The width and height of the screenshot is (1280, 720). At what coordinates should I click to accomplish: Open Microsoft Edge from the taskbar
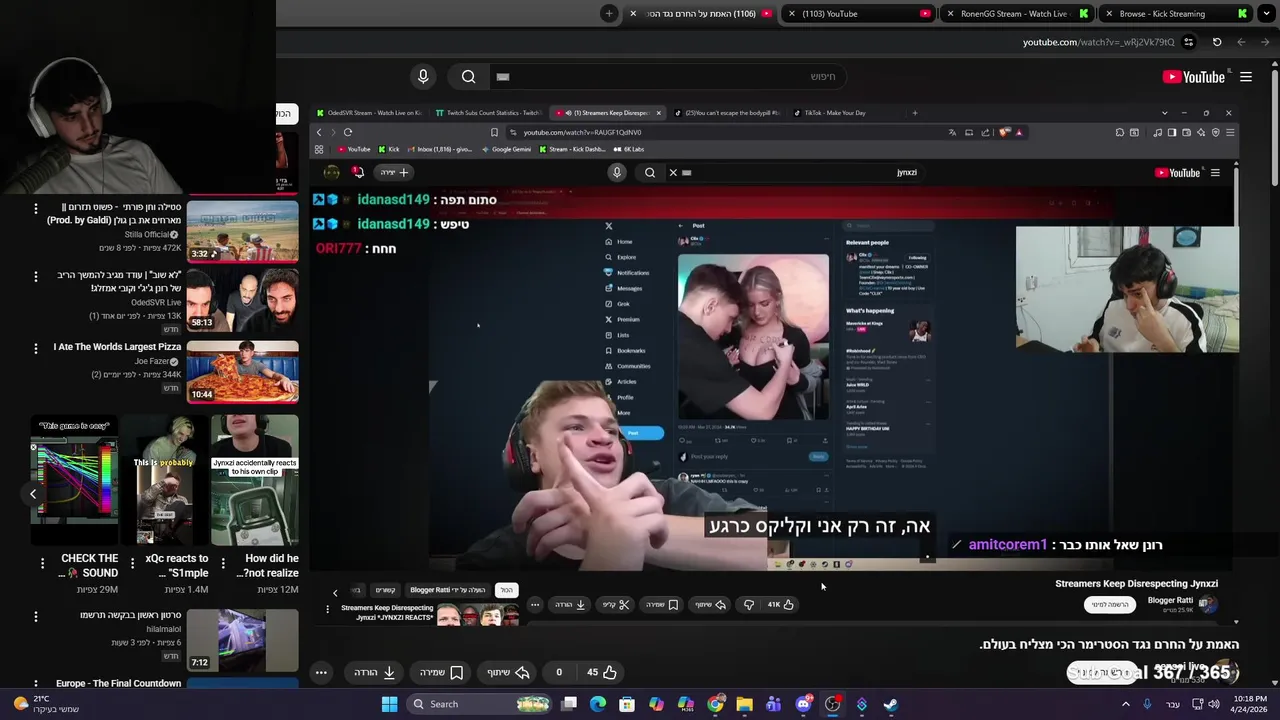(598, 704)
